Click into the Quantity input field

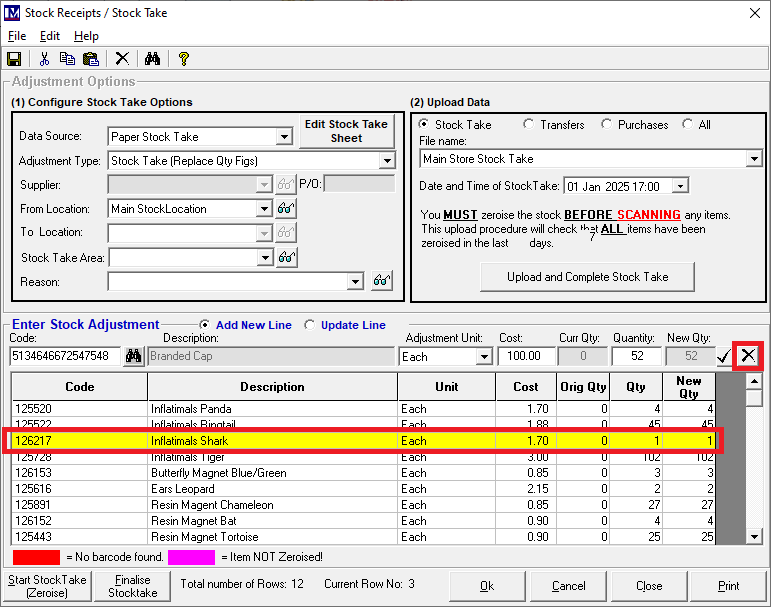636,356
